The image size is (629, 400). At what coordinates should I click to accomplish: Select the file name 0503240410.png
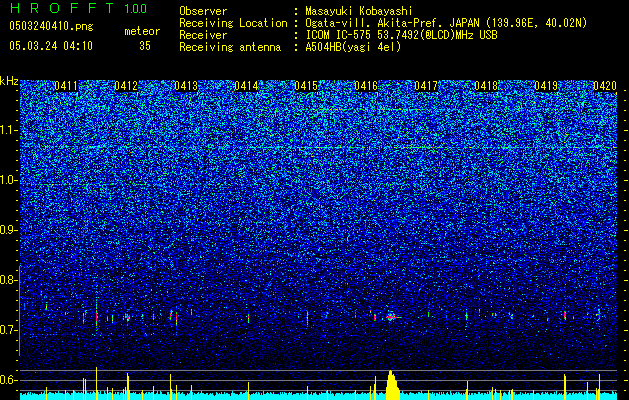click(51, 26)
